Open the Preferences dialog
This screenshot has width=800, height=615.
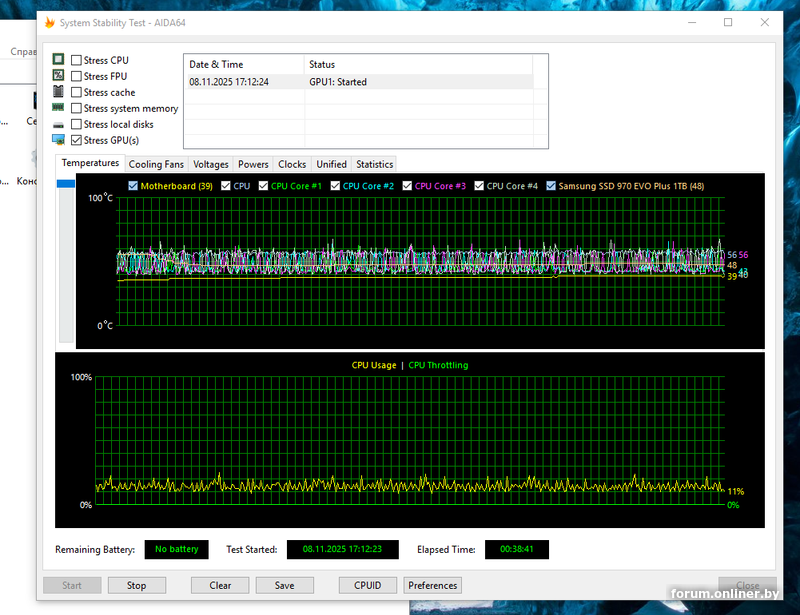[x=432, y=585]
